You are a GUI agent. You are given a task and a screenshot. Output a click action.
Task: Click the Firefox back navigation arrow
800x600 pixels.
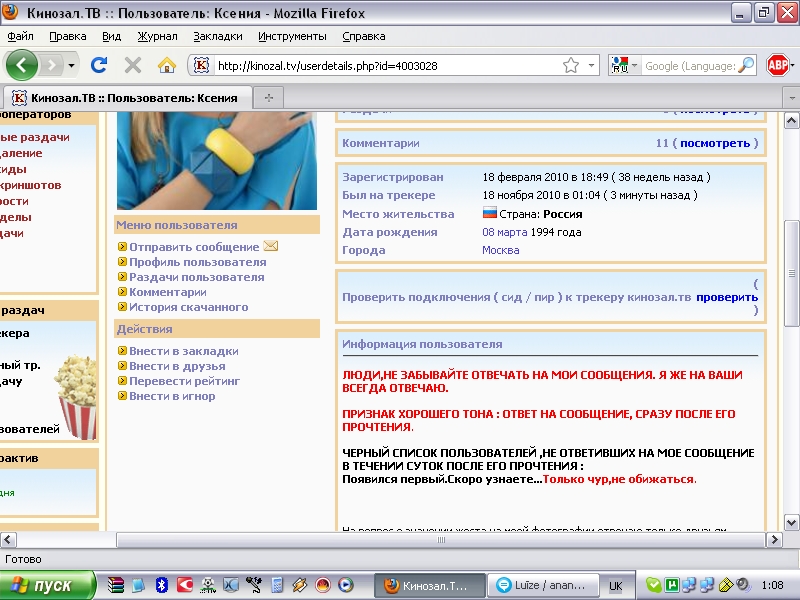coord(22,65)
